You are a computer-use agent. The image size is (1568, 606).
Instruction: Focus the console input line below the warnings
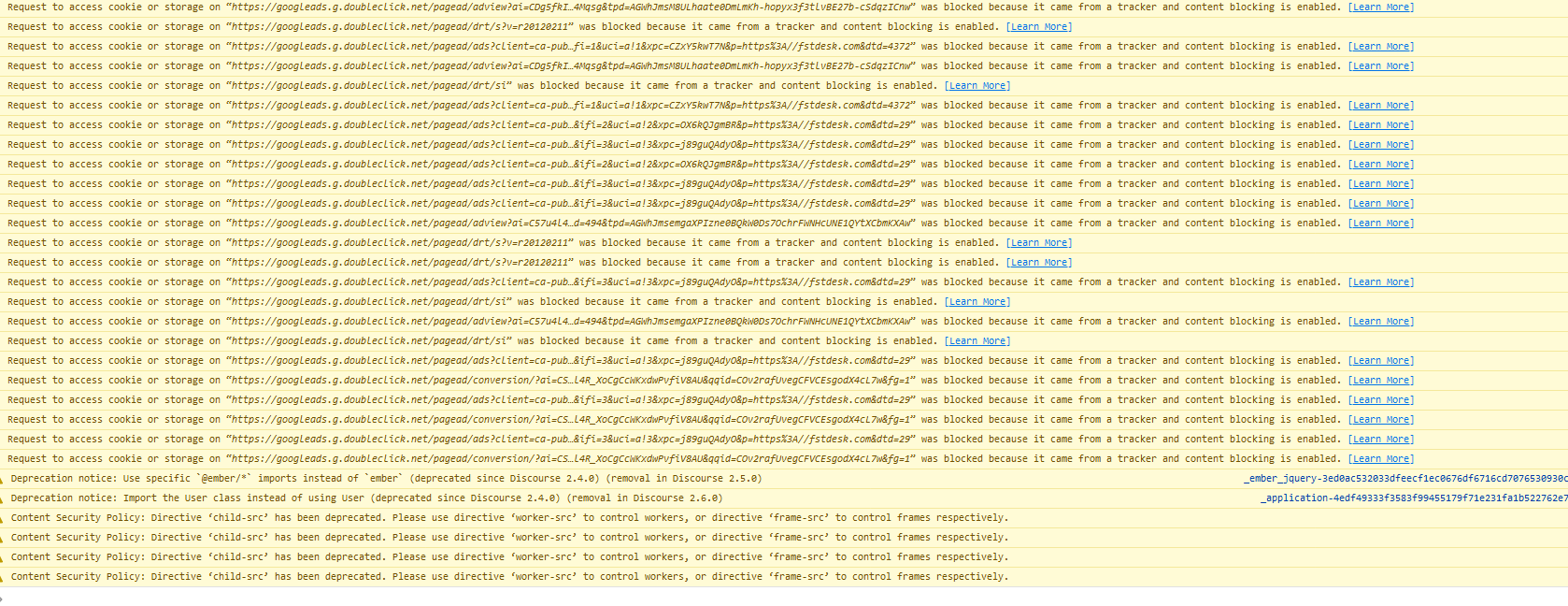point(784,597)
